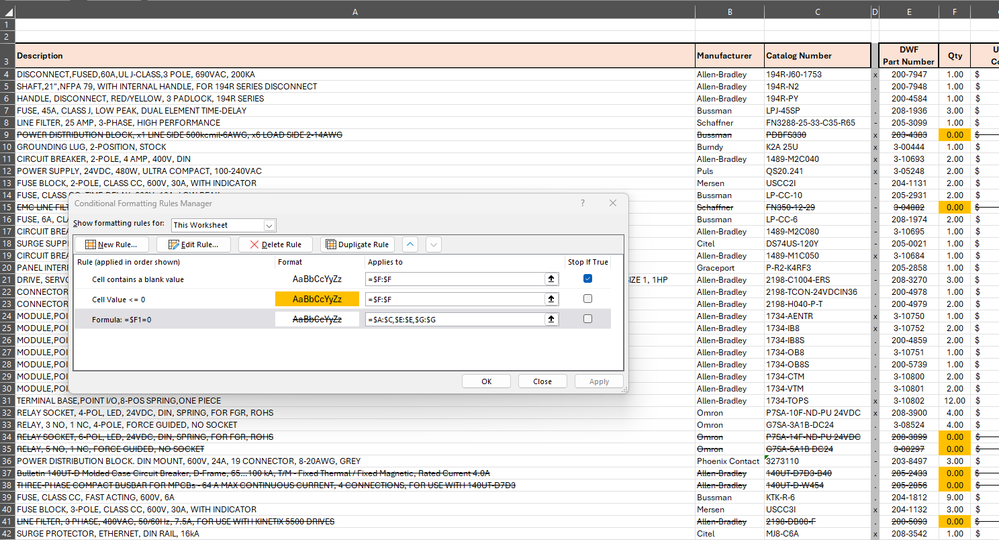Open the 'Show formatting rules for' dropdown
The width and height of the screenshot is (999, 540).
[269, 225]
